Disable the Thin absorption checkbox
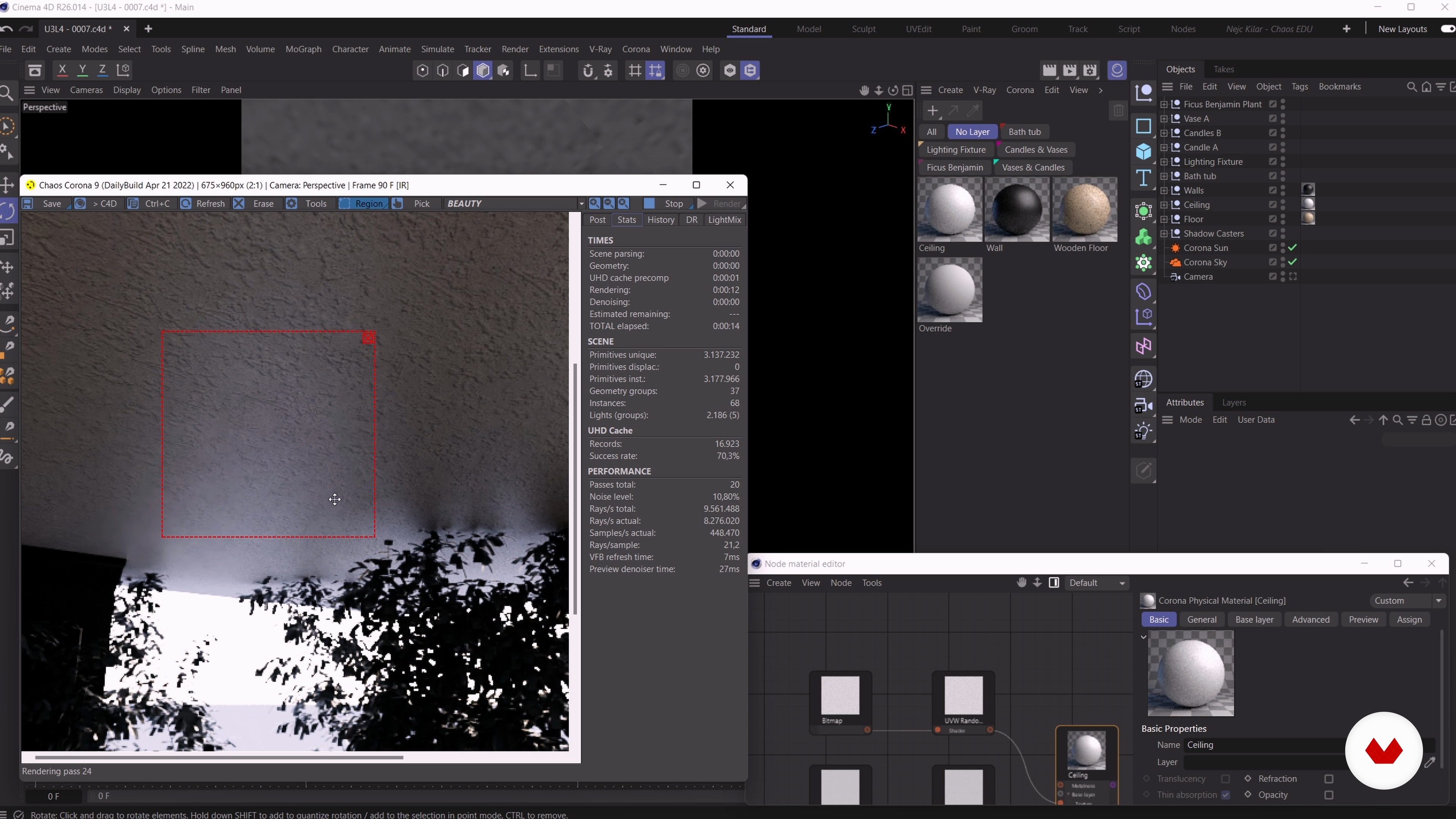The image size is (1456, 819). click(x=1225, y=795)
